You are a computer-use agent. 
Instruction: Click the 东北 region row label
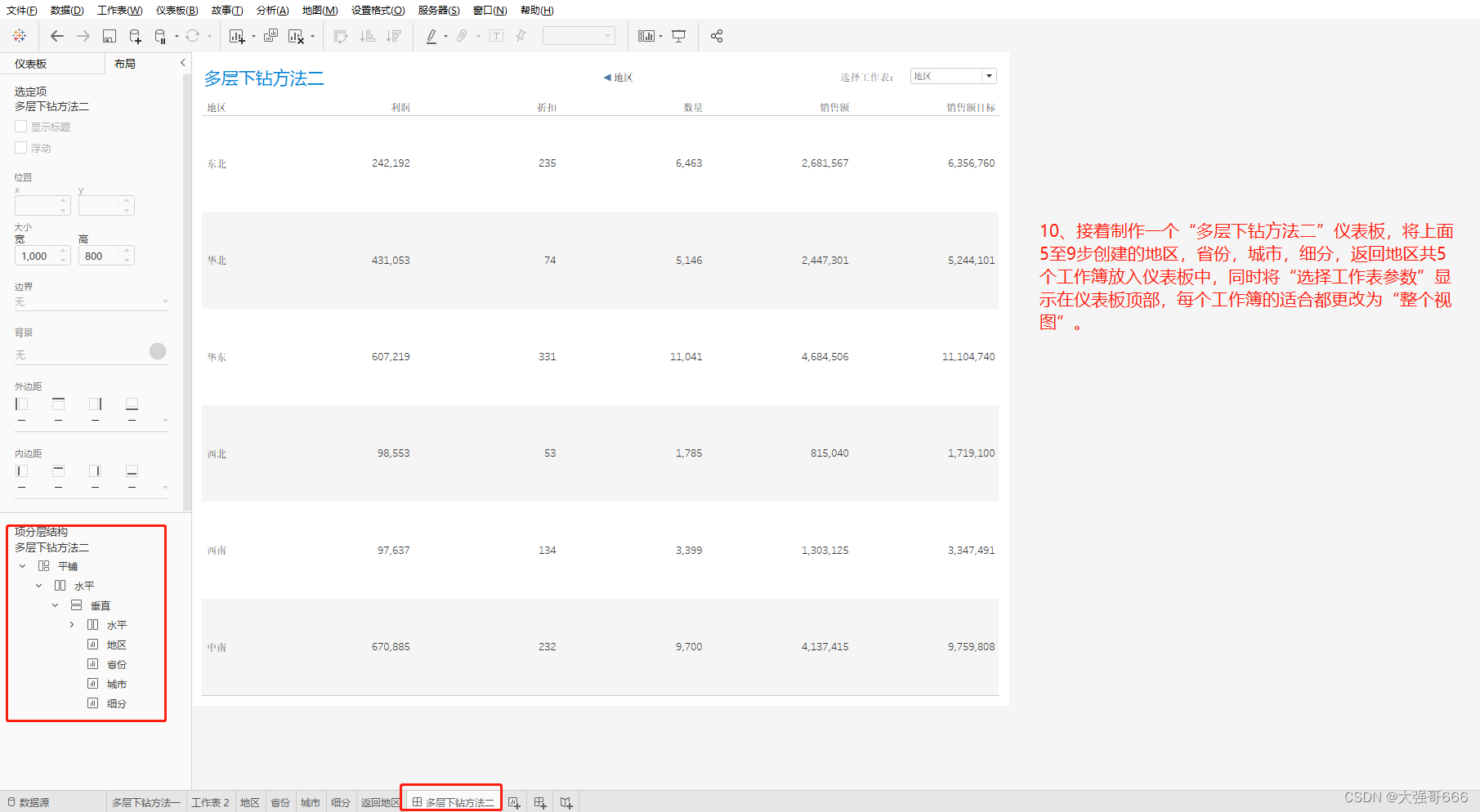[x=217, y=164]
